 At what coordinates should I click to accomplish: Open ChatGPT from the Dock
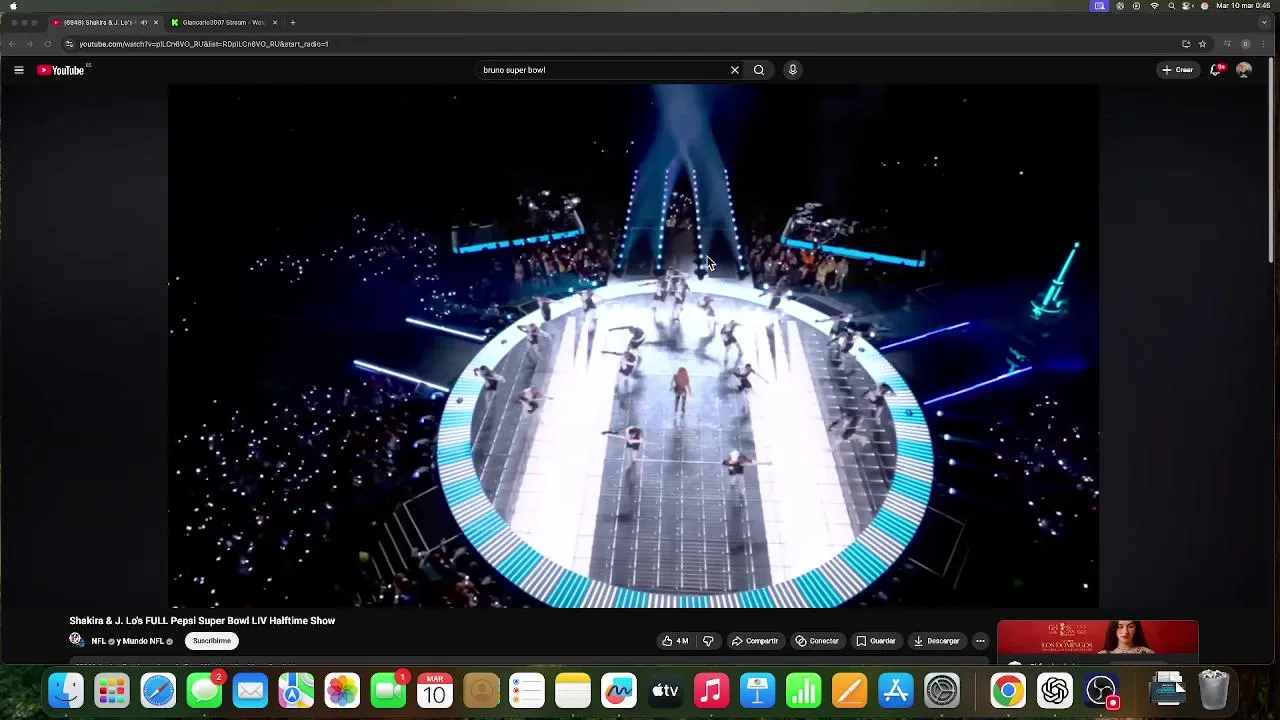click(x=1054, y=691)
